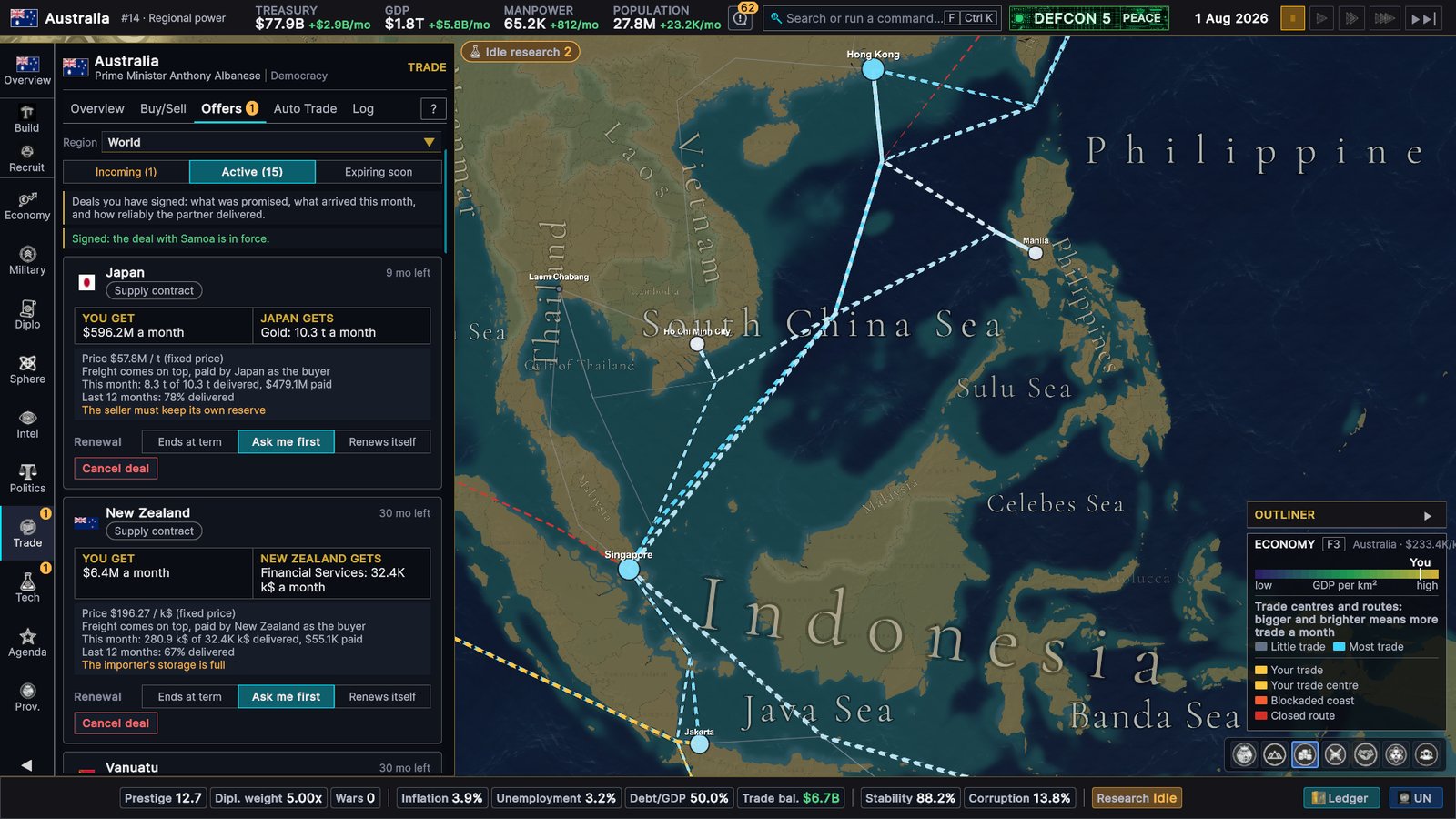This screenshot has height=819, width=1456.
Task: Switch to the trade Log tab
Action: 363,108
